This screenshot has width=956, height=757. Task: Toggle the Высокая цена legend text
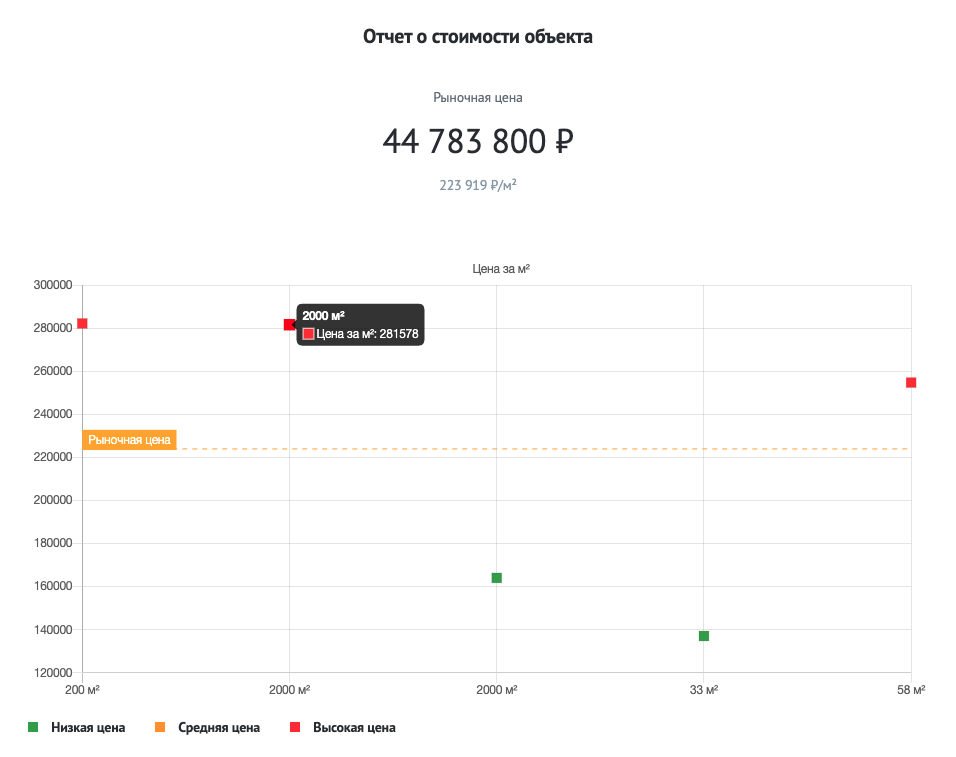pyautogui.click(x=354, y=728)
